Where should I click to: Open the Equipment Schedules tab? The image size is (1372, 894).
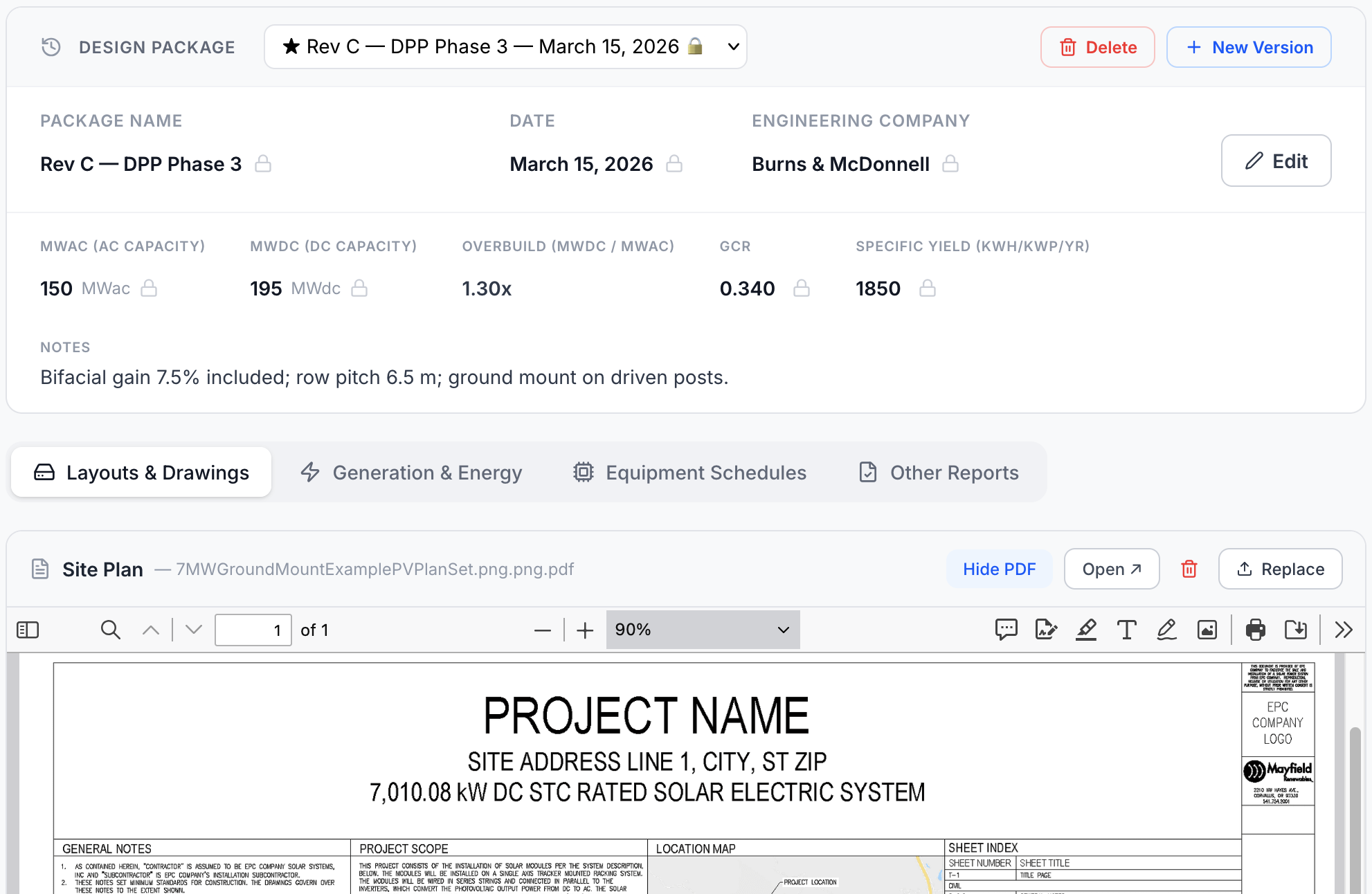point(689,472)
